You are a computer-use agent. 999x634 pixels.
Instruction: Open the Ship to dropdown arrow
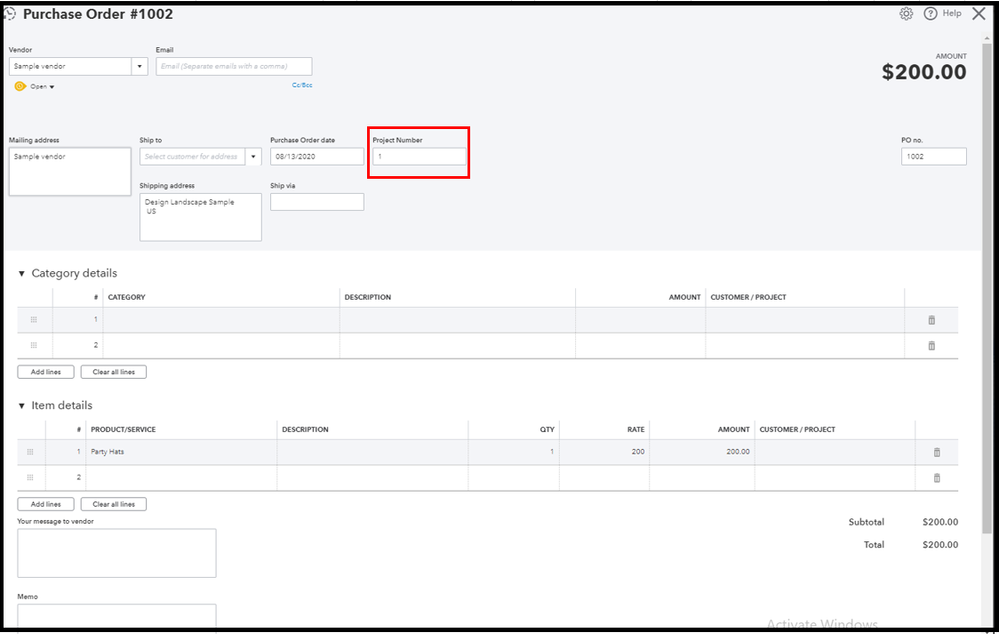click(x=253, y=157)
